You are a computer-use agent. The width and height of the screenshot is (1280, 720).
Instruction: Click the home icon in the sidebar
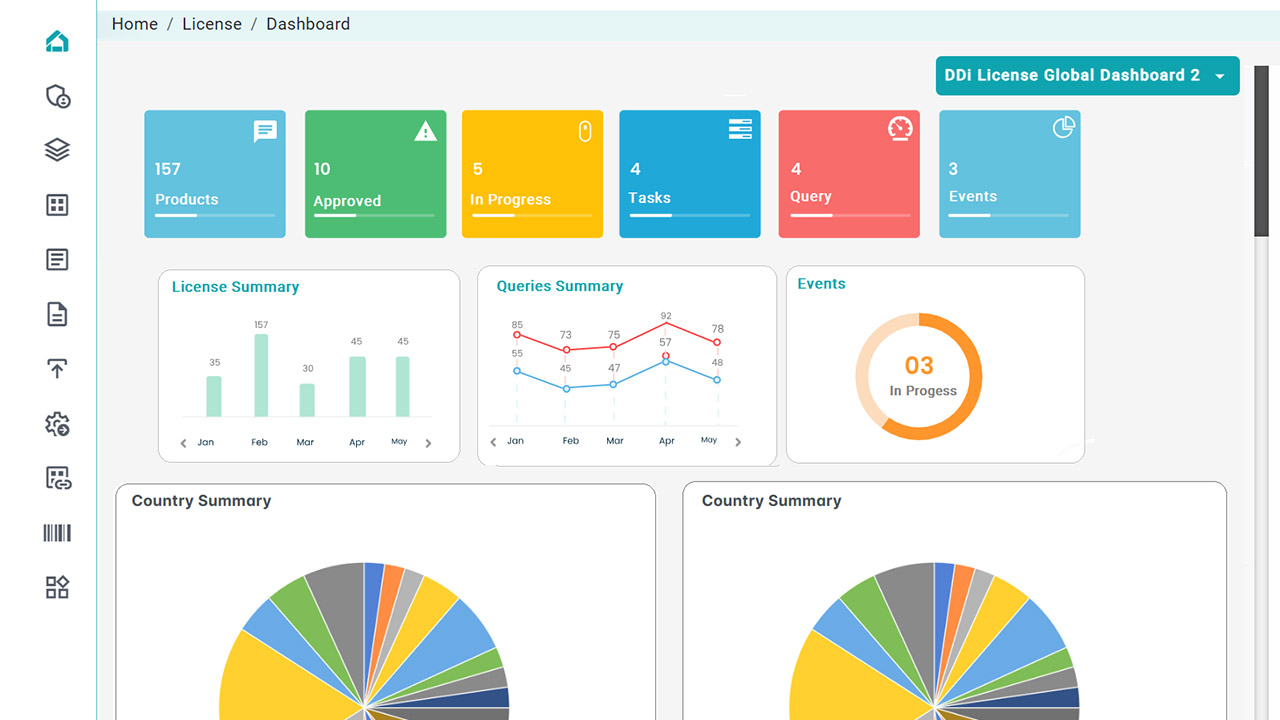click(57, 42)
